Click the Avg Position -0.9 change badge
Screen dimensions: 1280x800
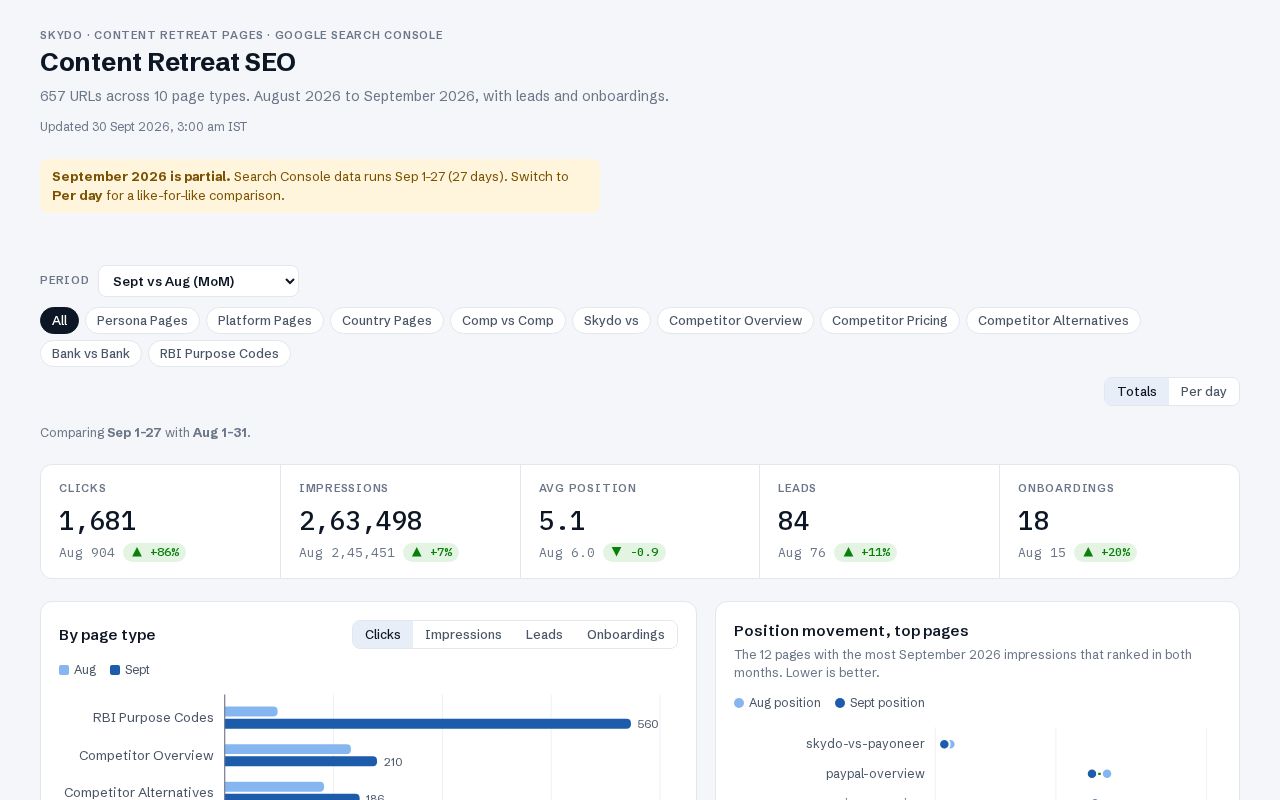point(634,552)
